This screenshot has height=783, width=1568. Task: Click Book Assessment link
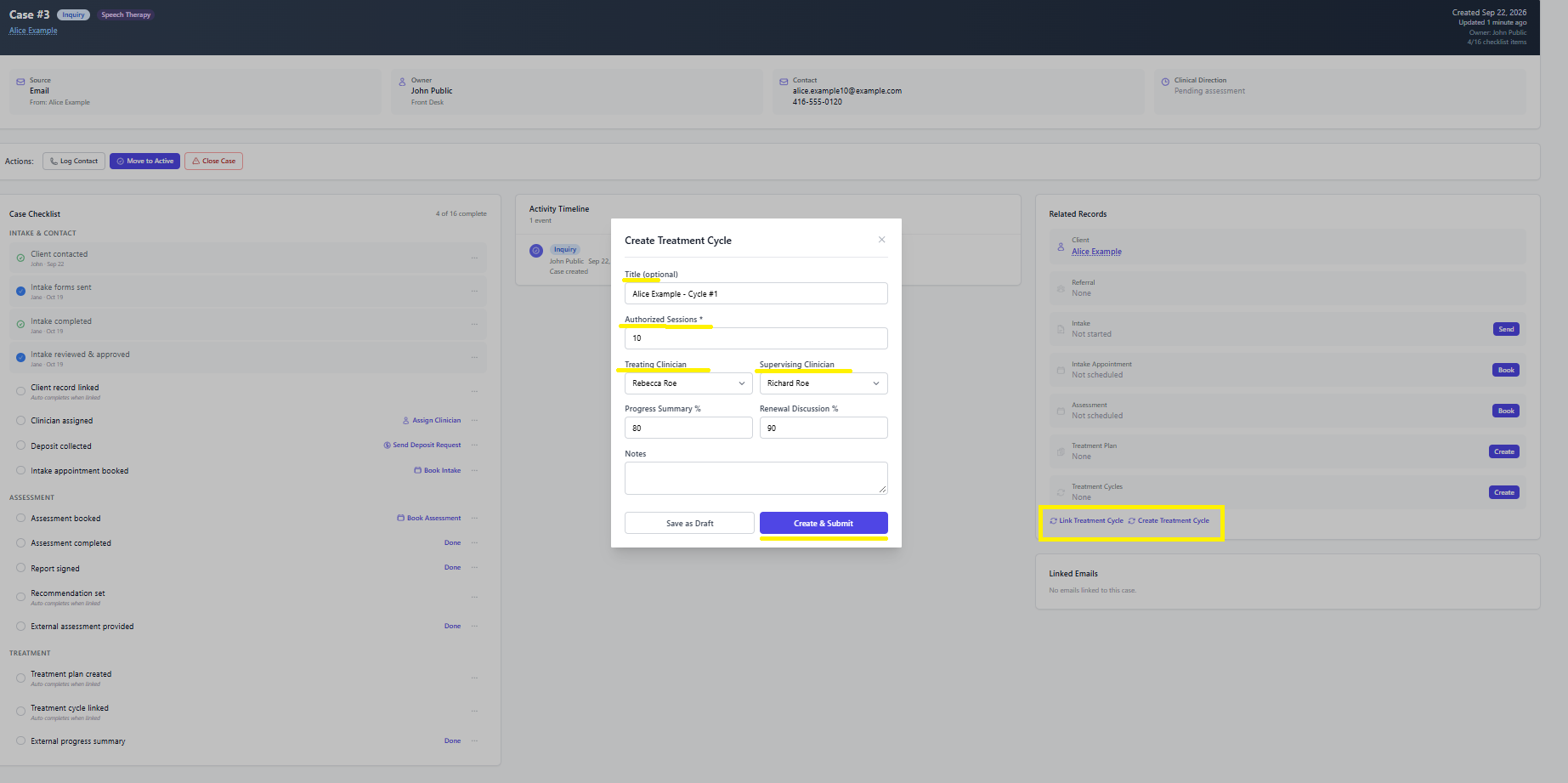(x=429, y=518)
